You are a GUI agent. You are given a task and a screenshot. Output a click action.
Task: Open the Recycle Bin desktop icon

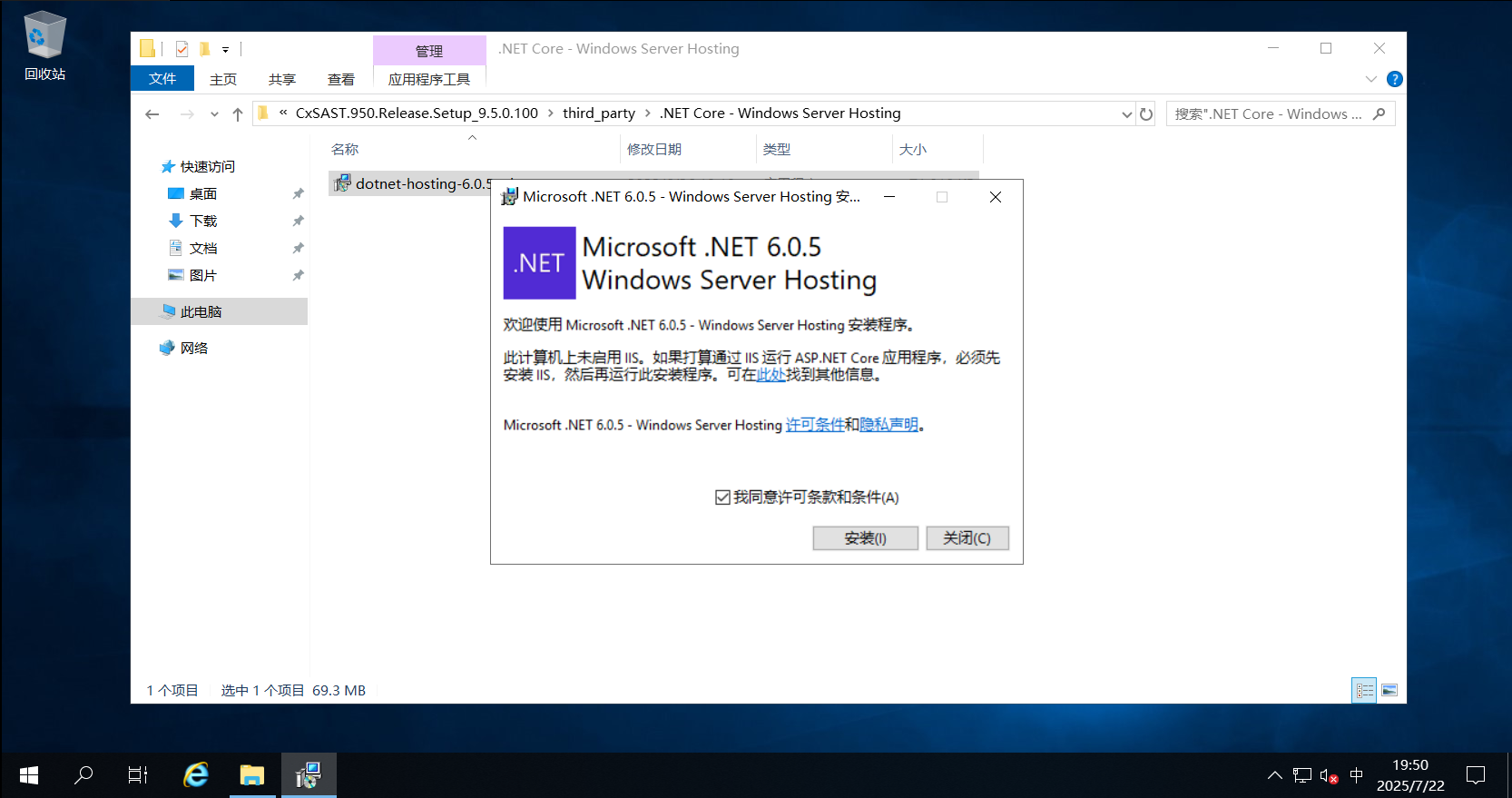coord(44,47)
